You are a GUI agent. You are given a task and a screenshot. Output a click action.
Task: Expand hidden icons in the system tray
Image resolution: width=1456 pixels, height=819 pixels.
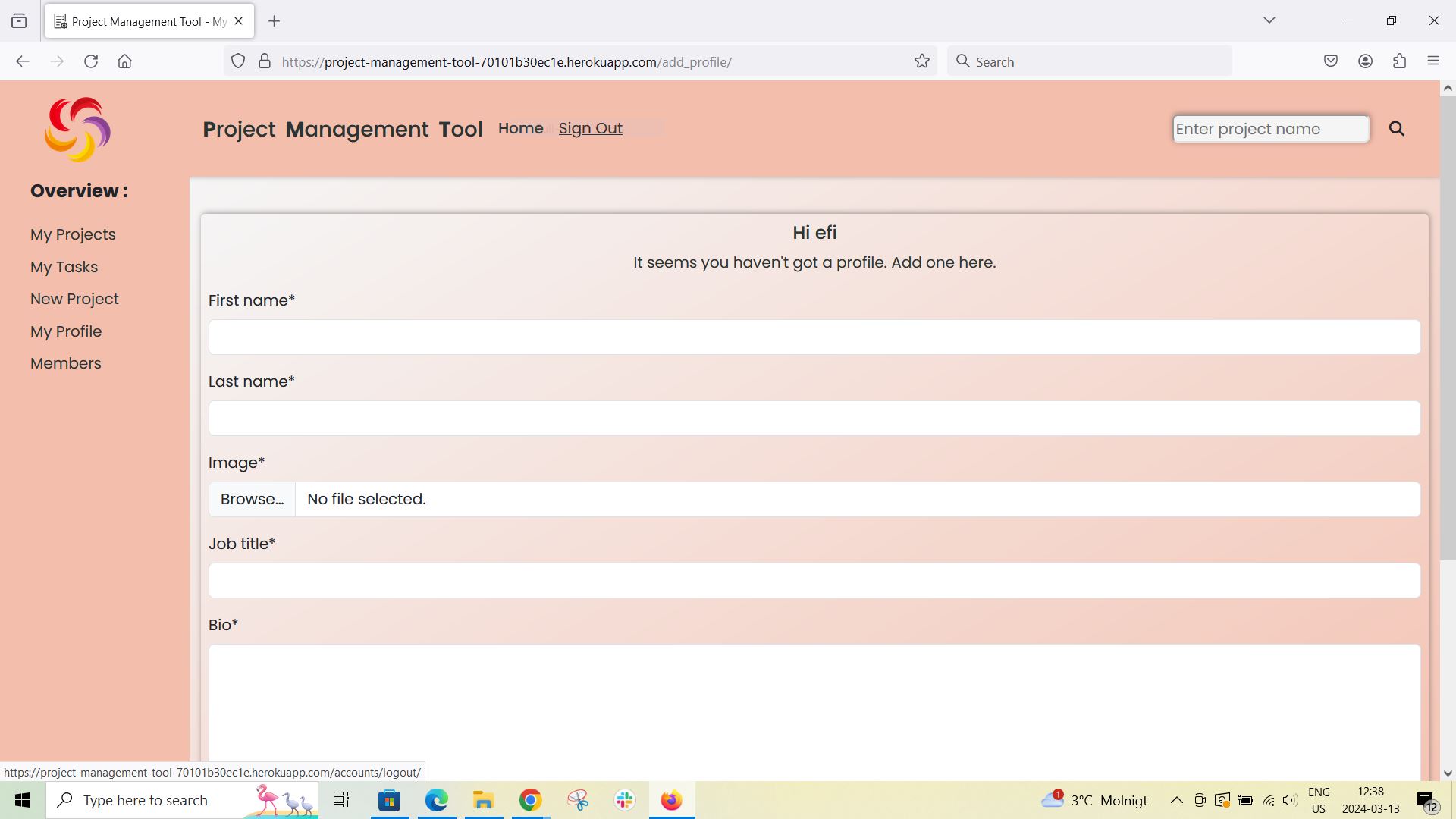click(x=1176, y=800)
